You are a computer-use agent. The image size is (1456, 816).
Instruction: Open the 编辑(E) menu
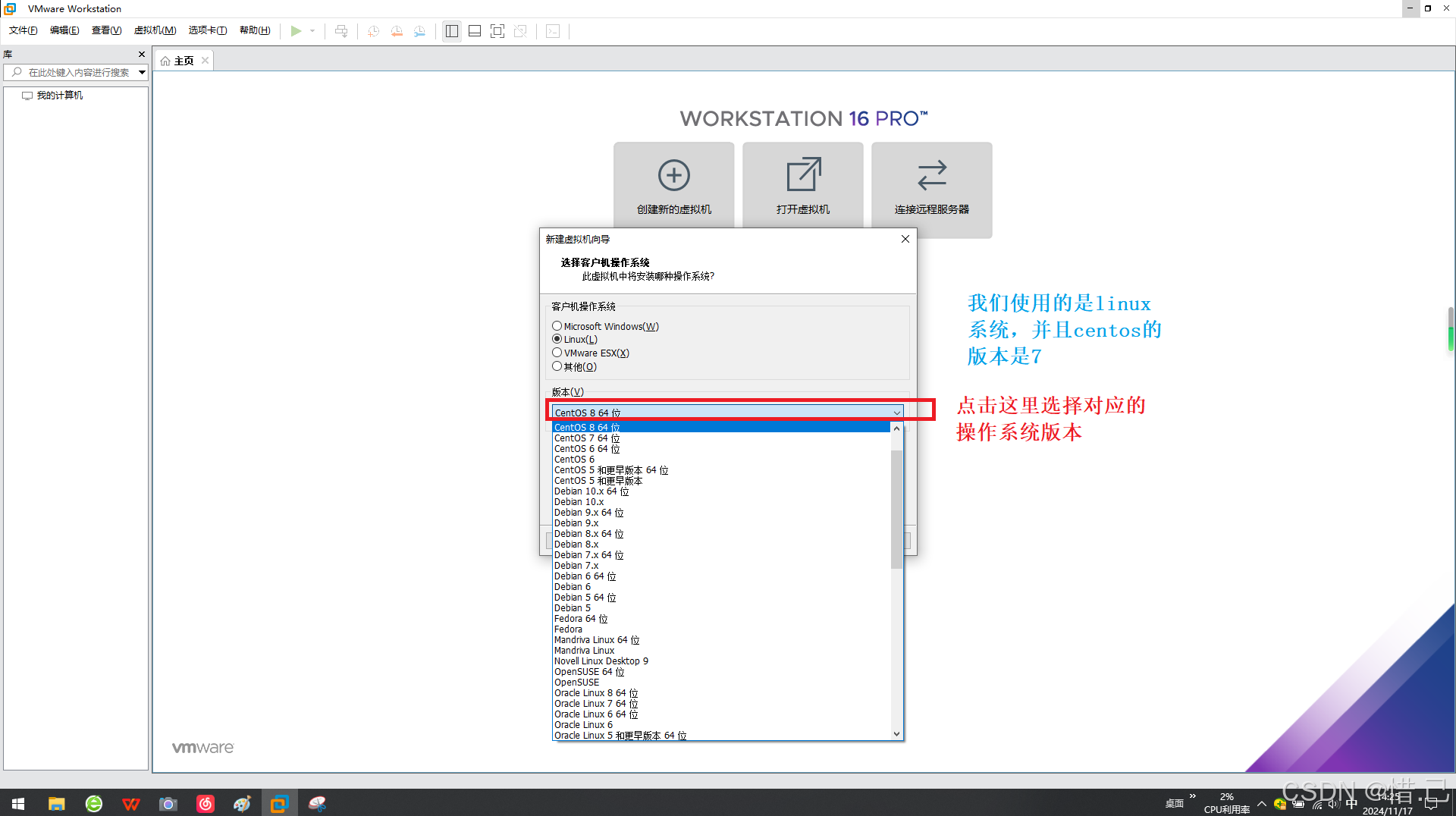[x=64, y=30]
